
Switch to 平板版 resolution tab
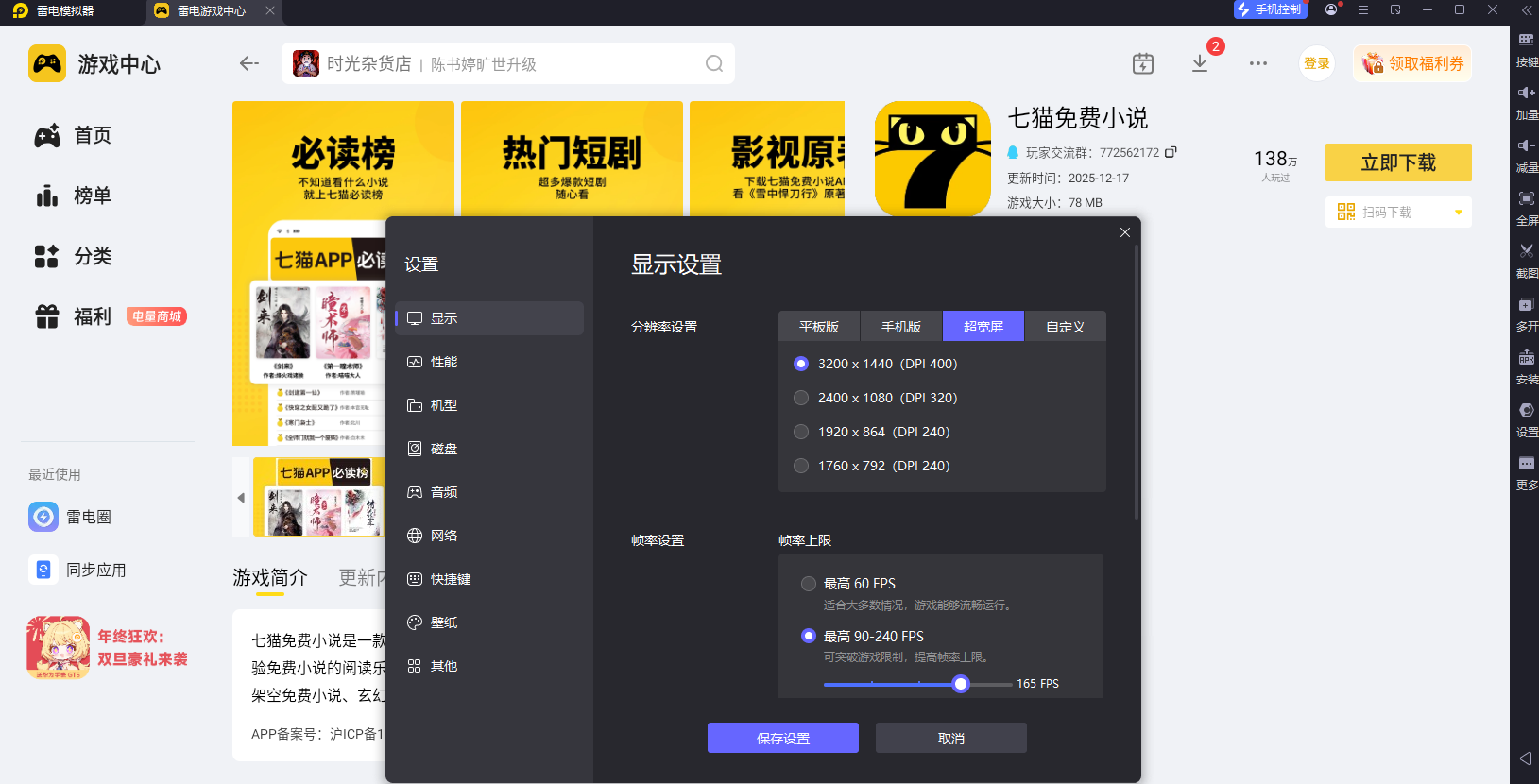(x=819, y=326)
